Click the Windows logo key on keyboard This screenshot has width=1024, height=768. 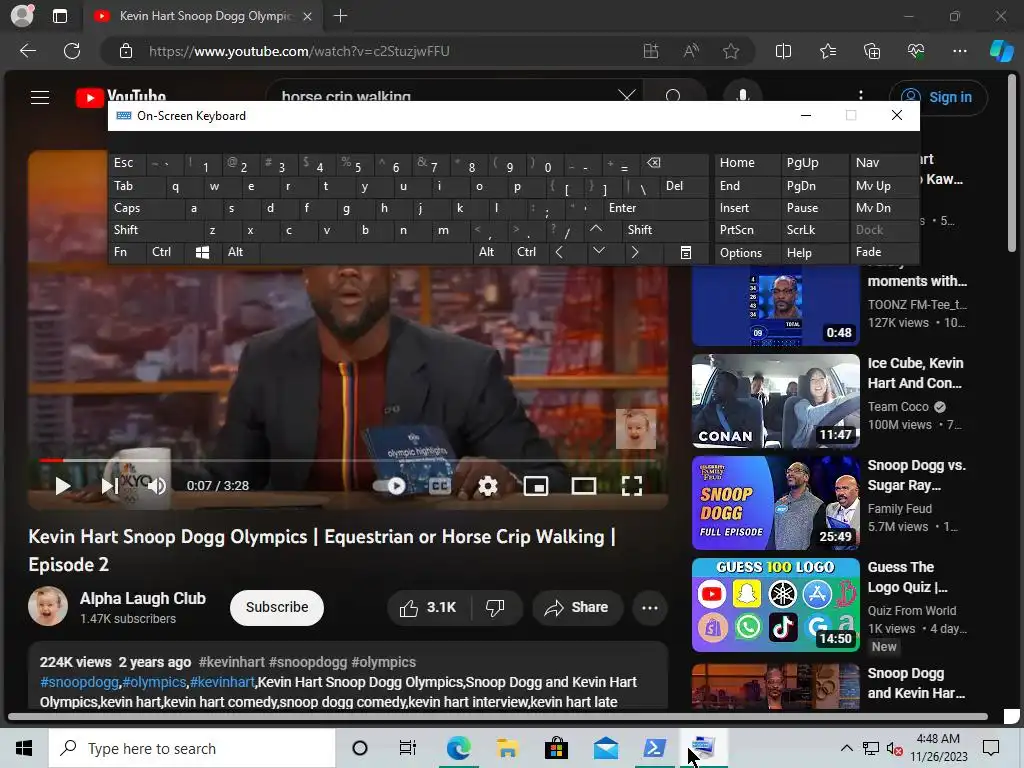[202, 252]
